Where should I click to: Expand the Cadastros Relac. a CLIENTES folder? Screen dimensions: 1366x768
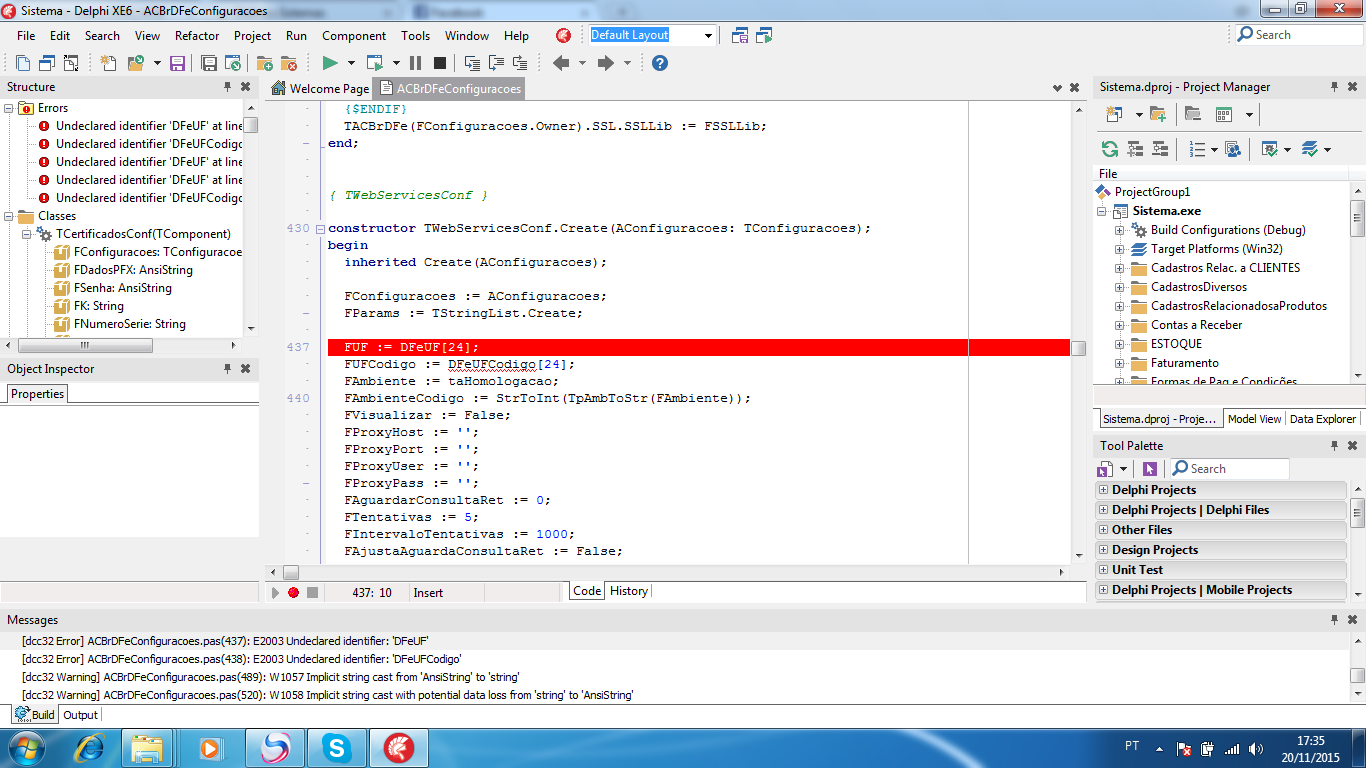coord(1120,268)
